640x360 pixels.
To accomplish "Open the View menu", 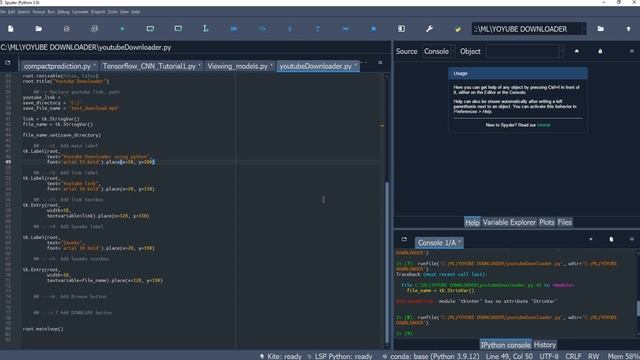I will pos(124,12).
